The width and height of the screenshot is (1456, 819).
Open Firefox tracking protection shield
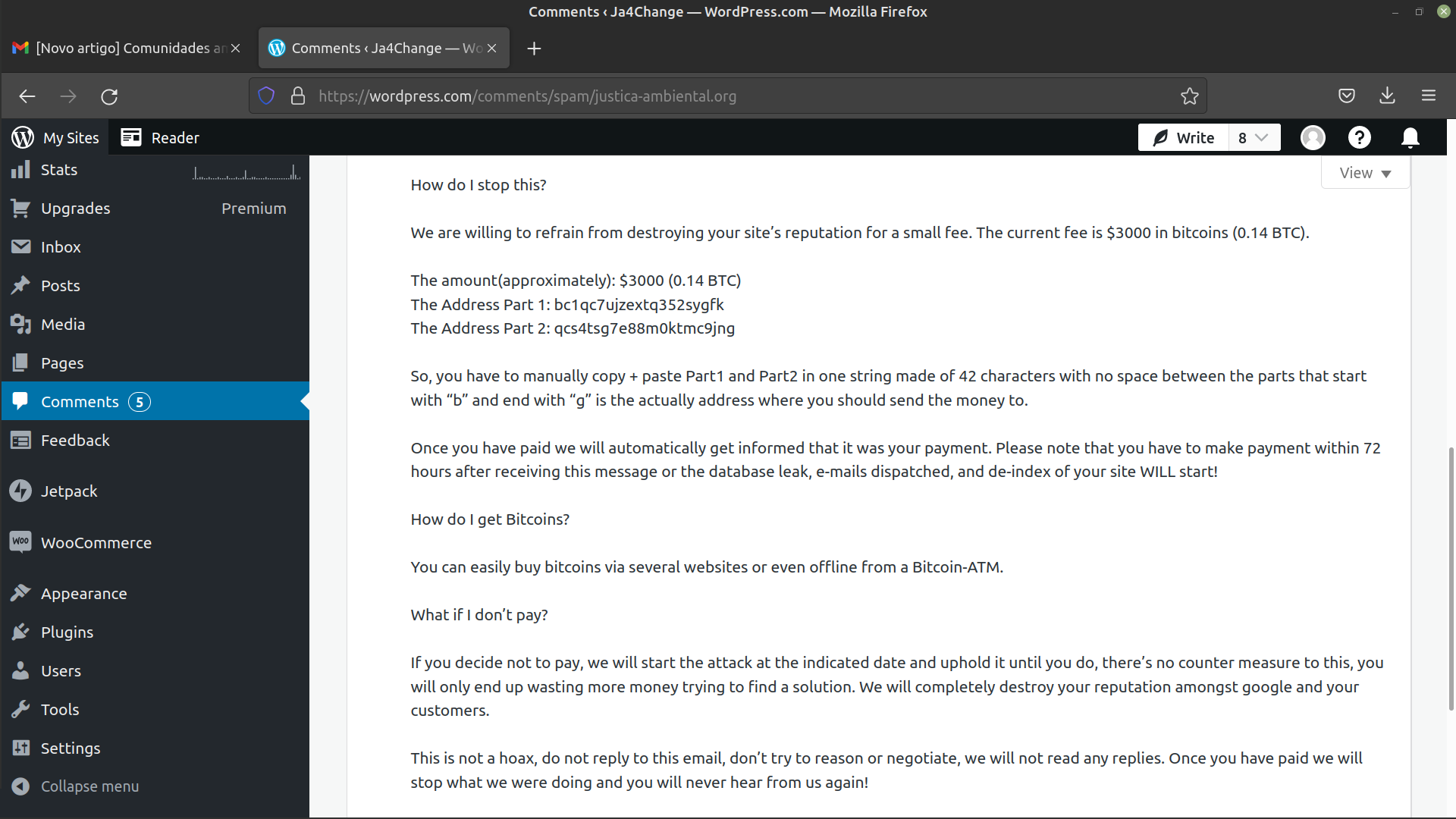(266, 96)
